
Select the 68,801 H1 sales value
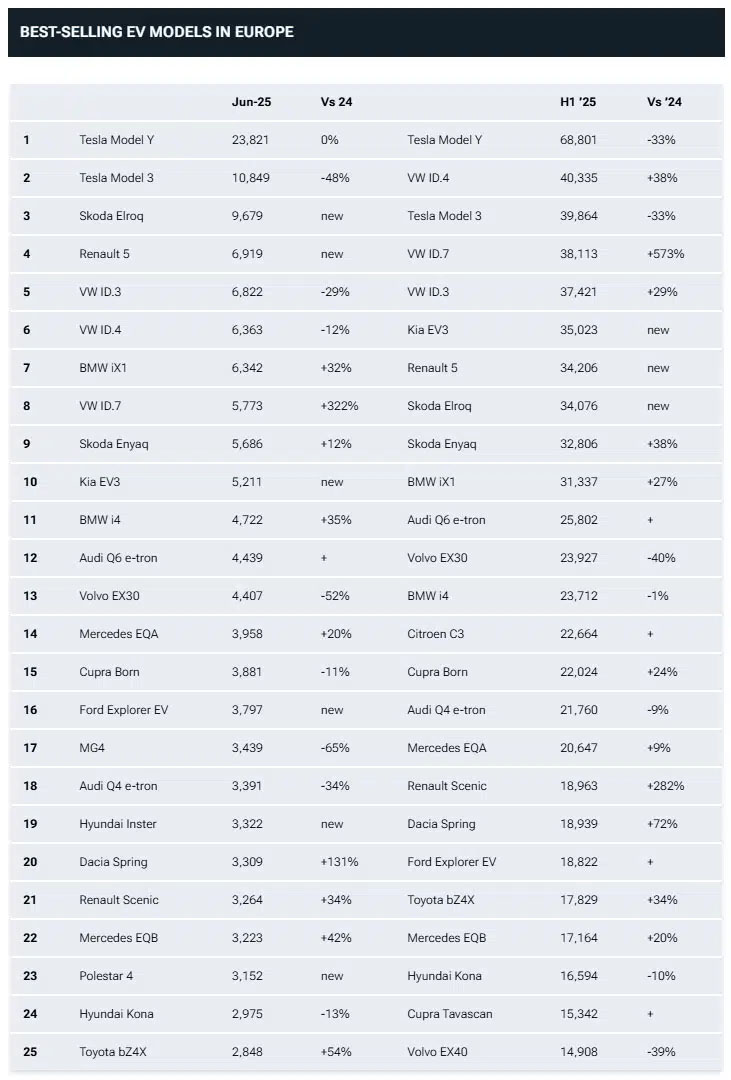pos(579,140)
